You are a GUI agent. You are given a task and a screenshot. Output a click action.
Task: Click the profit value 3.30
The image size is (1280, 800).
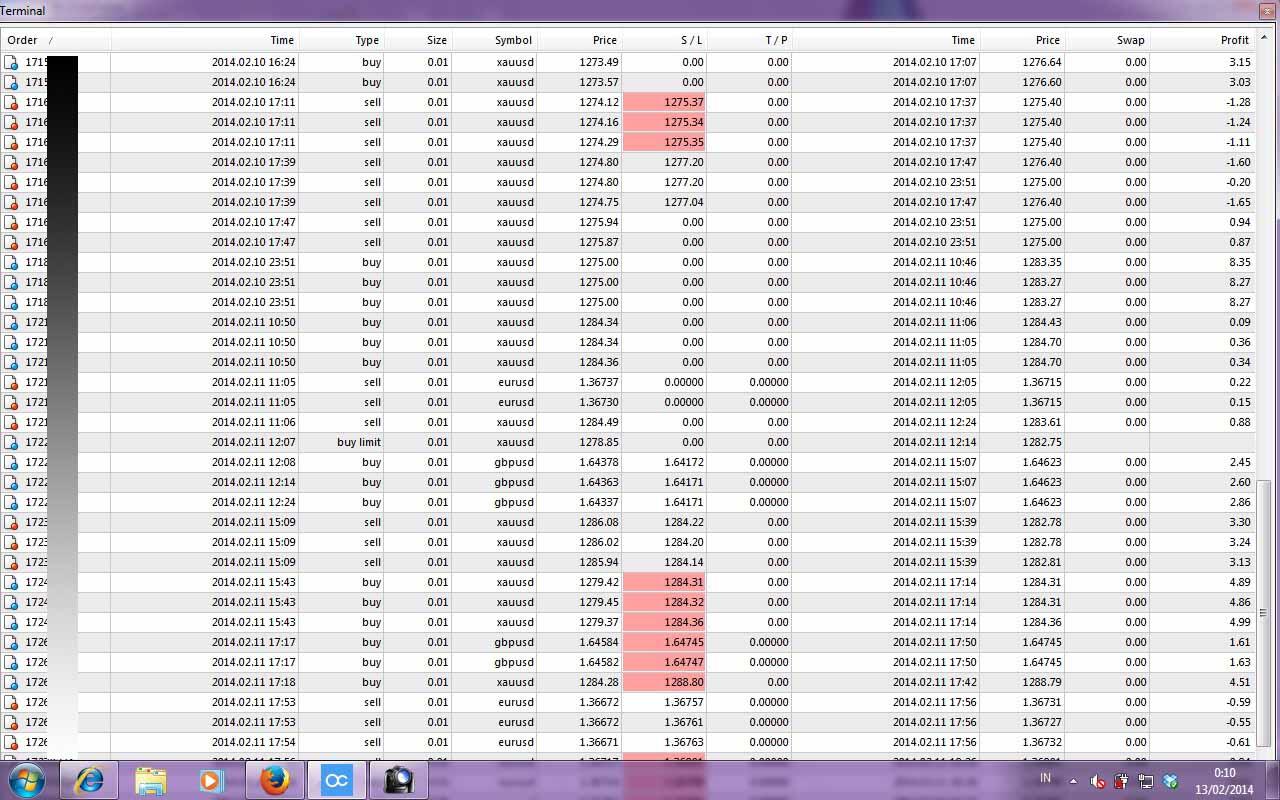[x=1239, y=522]
